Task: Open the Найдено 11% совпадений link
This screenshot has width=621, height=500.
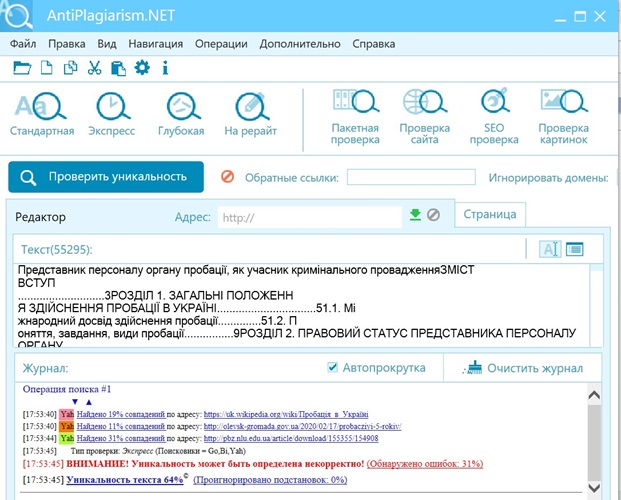Action: tap(121, 426)
